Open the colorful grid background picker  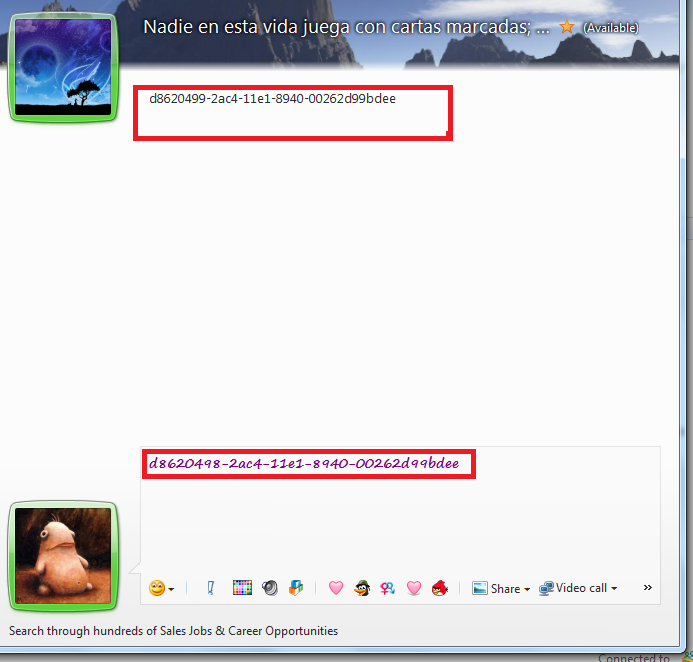click(241, 588)
